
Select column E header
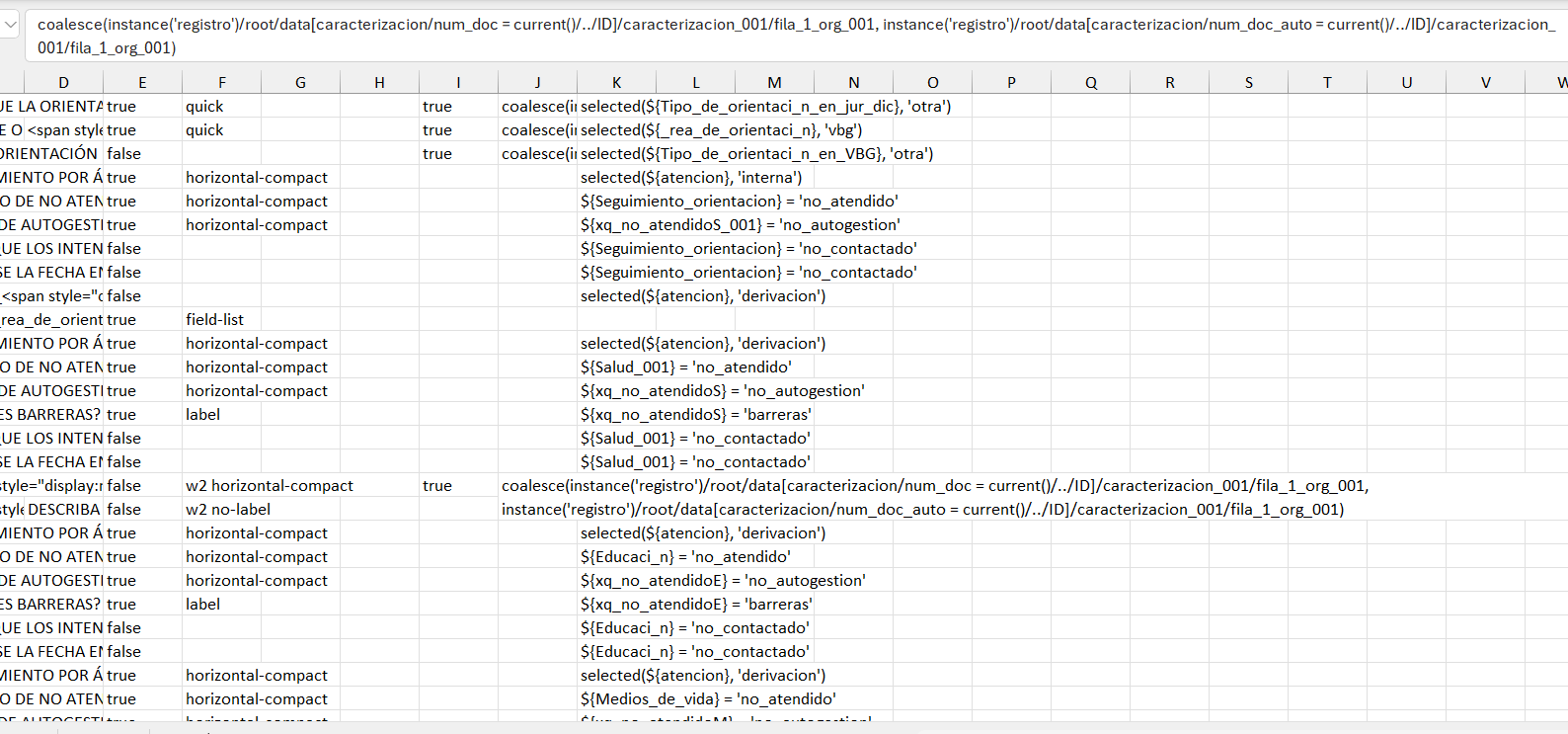pos(142,83)
